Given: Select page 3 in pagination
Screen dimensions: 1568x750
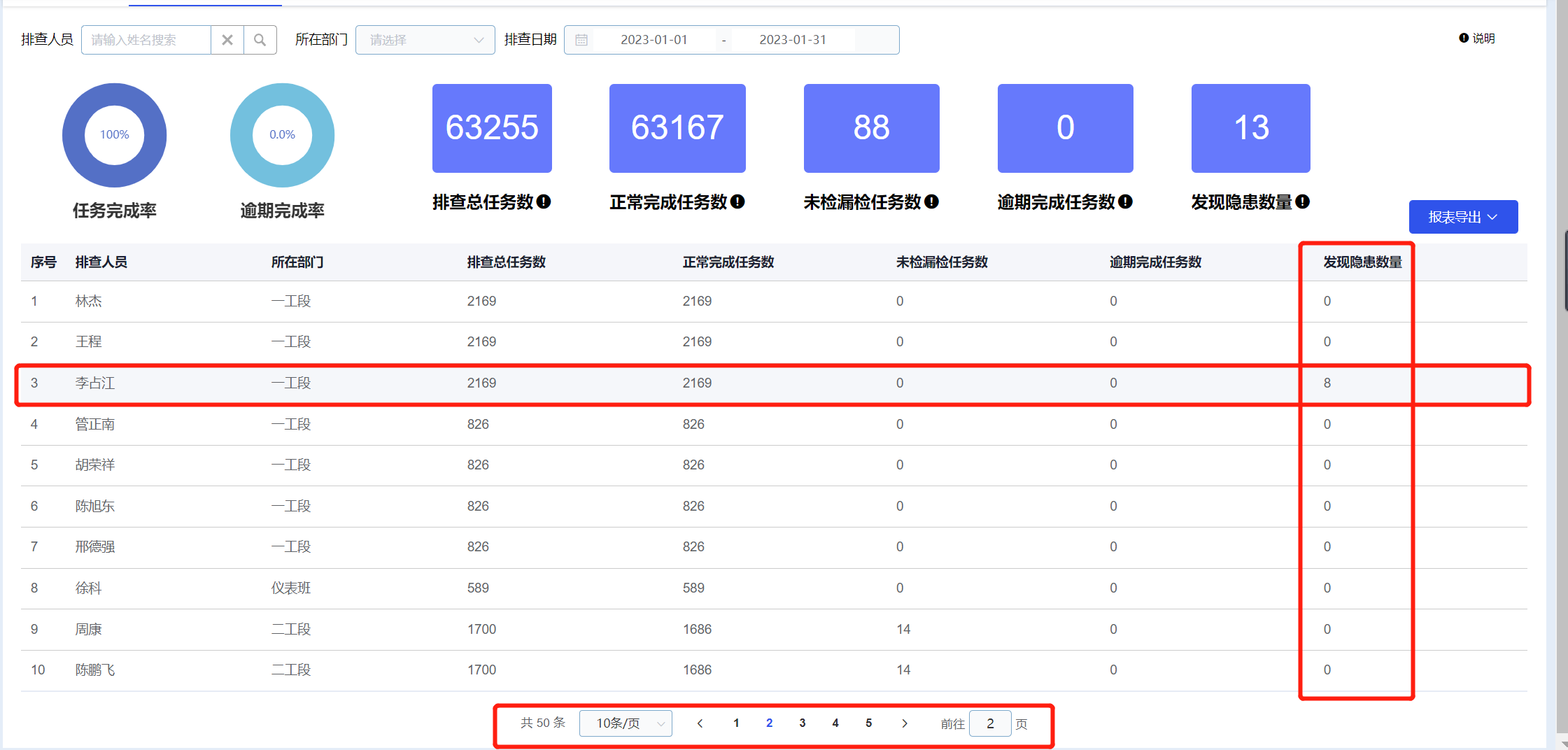Looking at the screenshot, I should click(803, 723).
